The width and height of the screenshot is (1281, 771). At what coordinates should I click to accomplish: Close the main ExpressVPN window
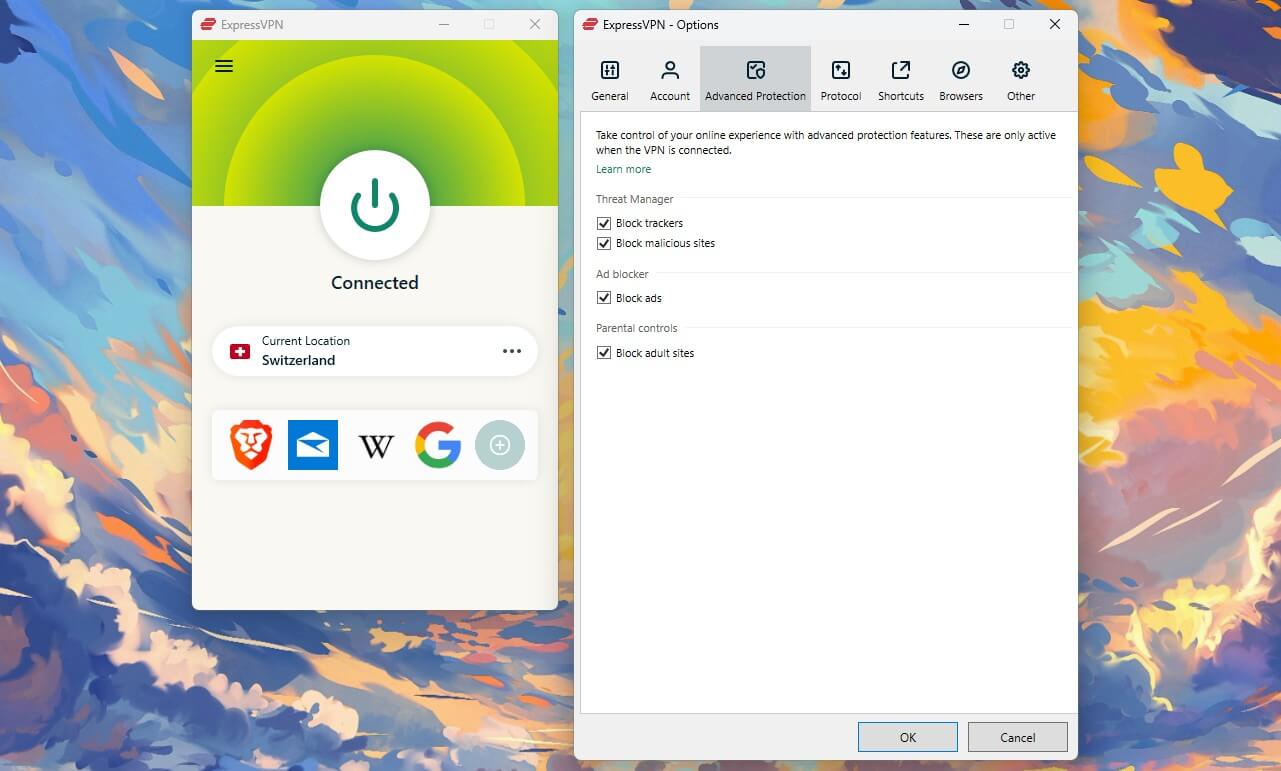535,24
